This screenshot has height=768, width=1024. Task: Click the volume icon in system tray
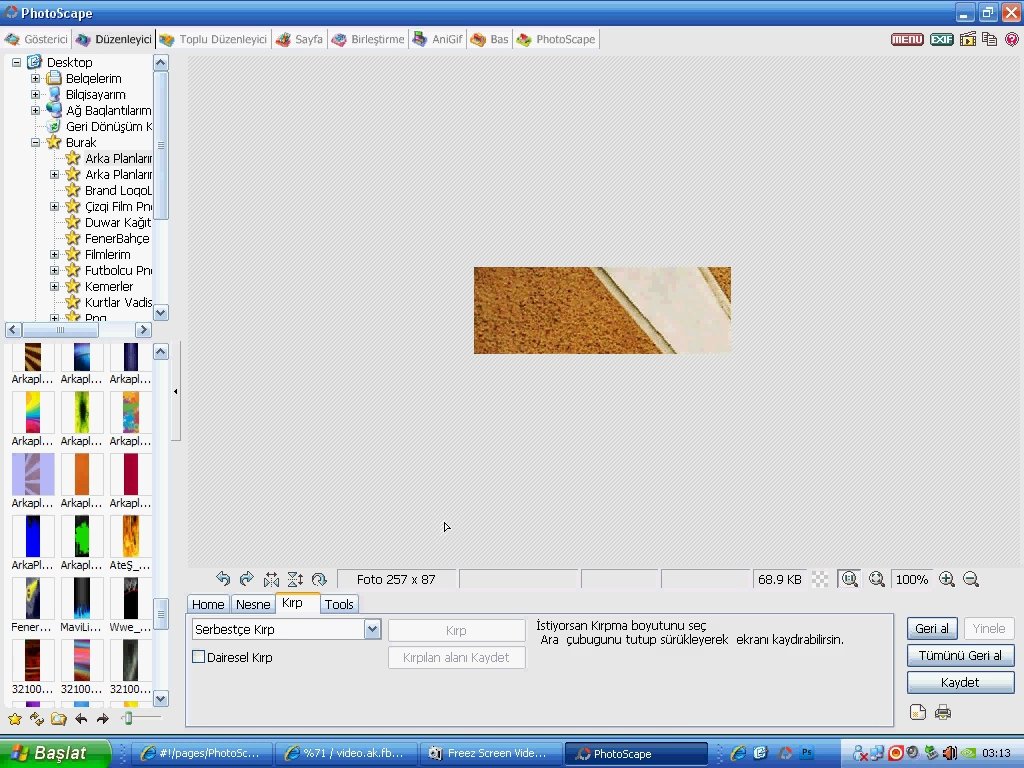(x=950, y=753)
